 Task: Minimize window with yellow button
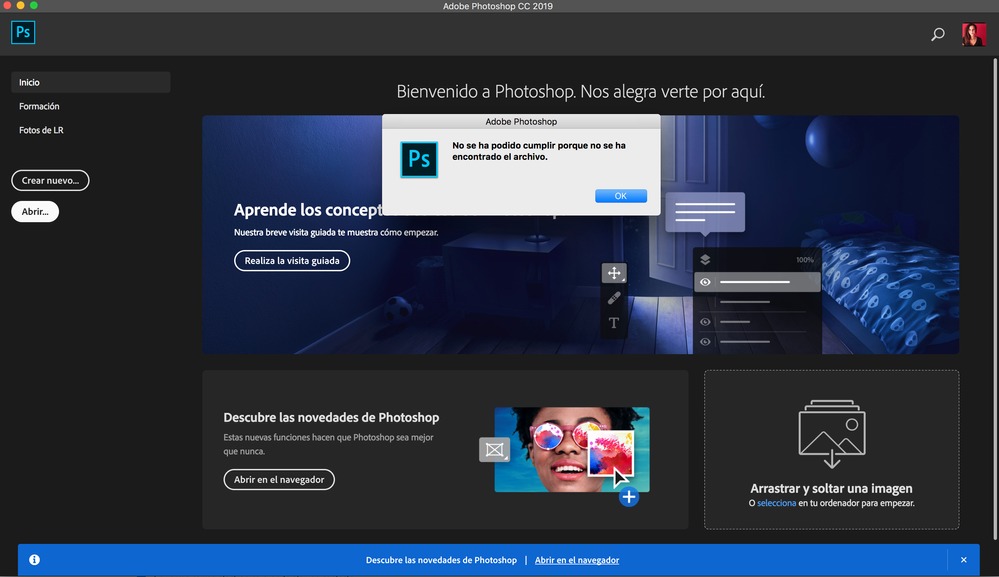click(20, 5)
